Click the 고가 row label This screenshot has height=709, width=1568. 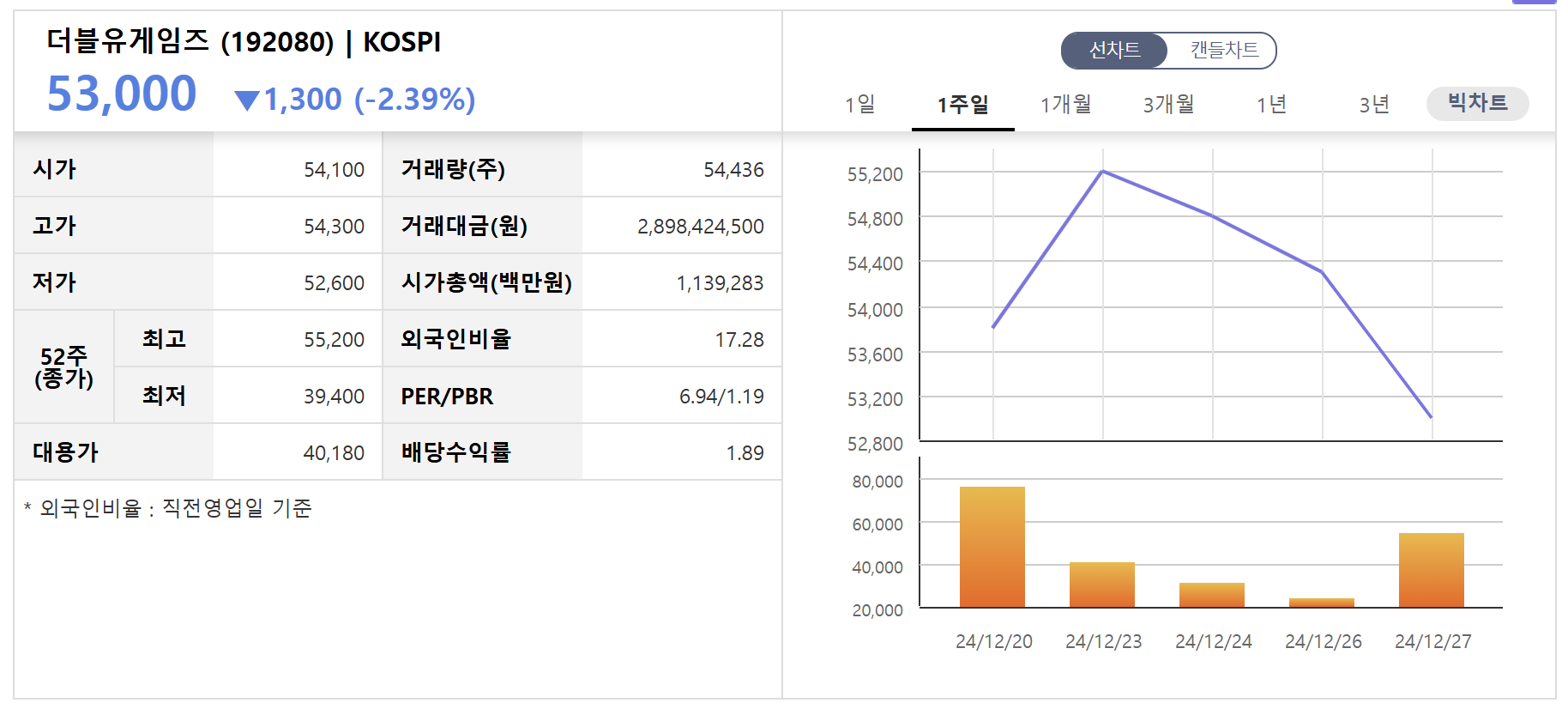coord(54,226)
